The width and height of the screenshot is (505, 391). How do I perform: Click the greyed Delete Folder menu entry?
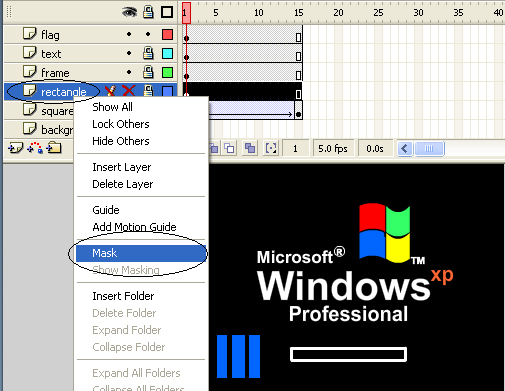click(x=124, y=313)
